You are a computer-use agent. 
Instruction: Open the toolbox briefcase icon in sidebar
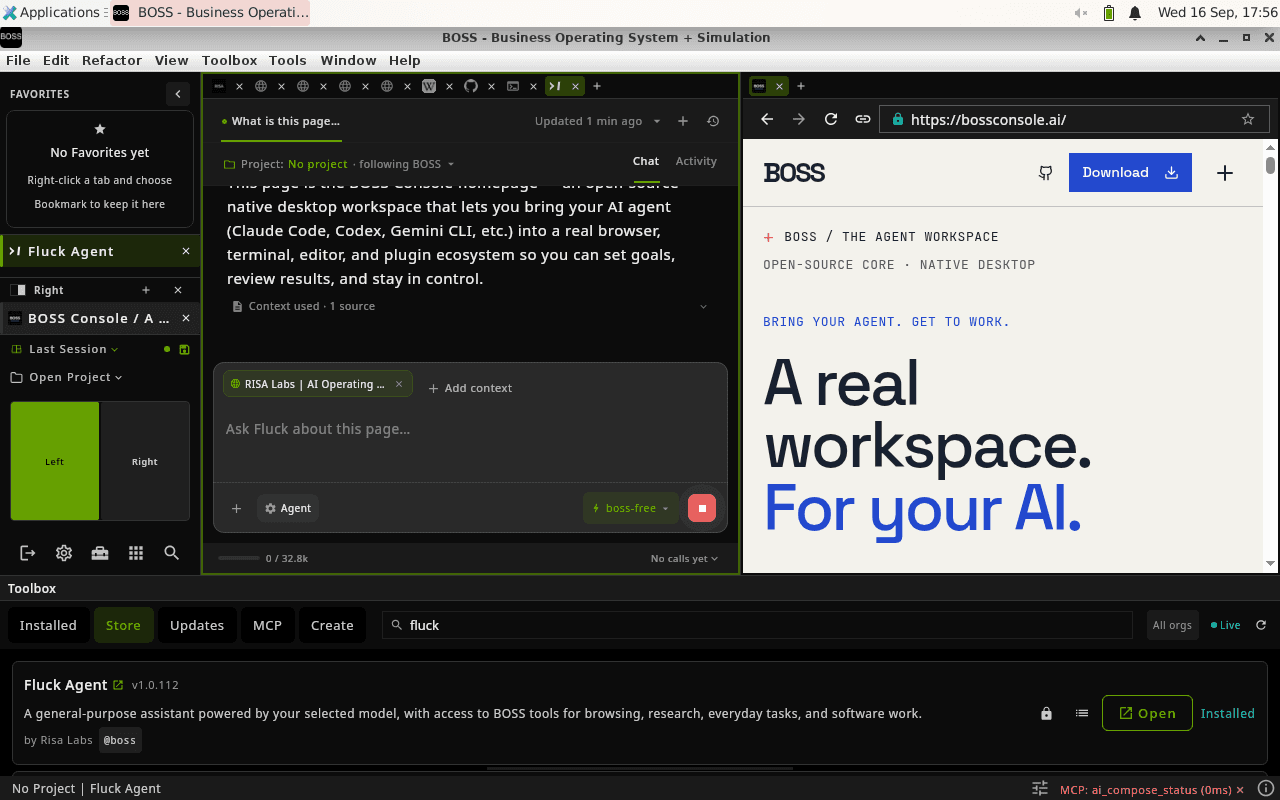click(100, 553)
